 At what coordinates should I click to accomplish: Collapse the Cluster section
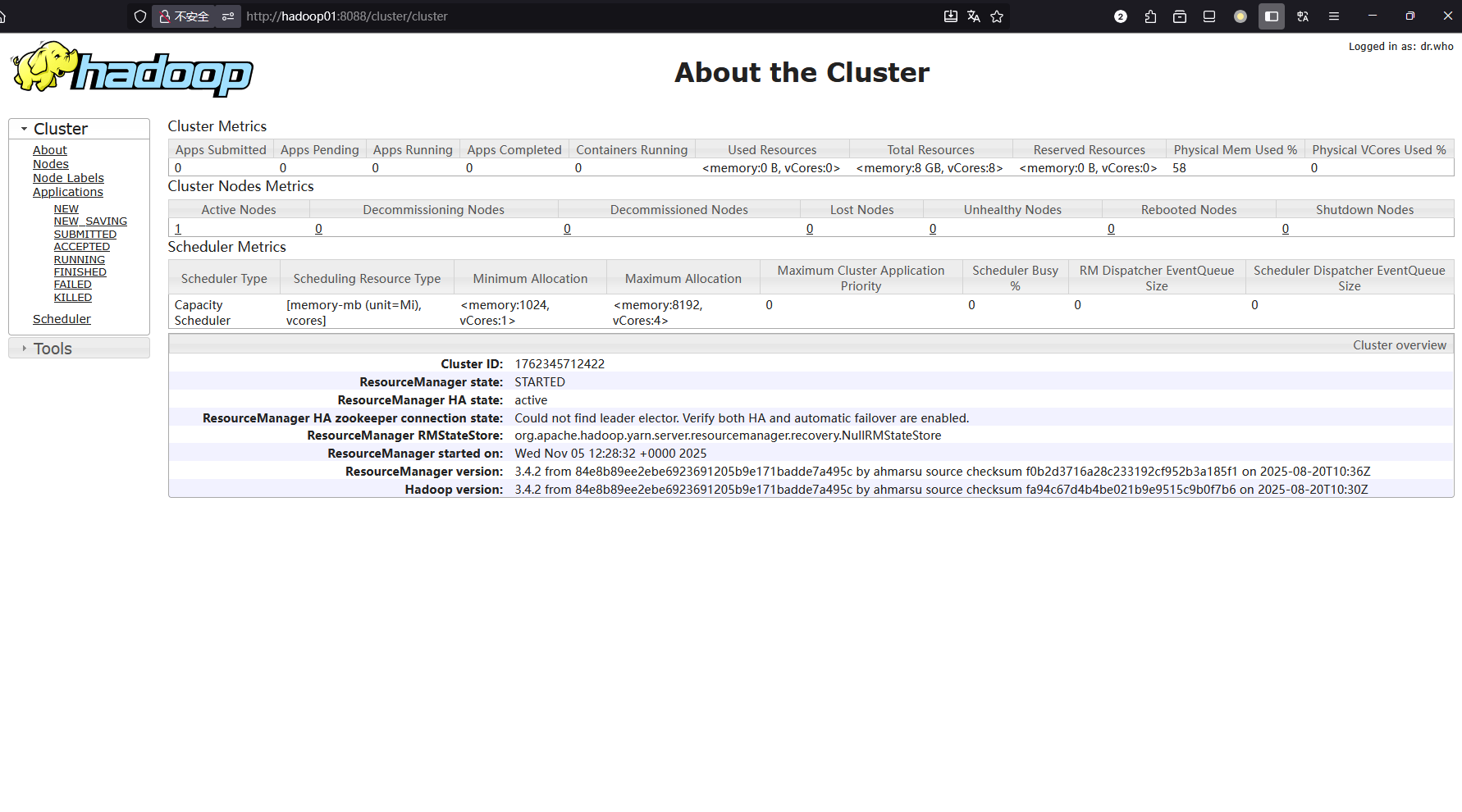coord(24,129)
